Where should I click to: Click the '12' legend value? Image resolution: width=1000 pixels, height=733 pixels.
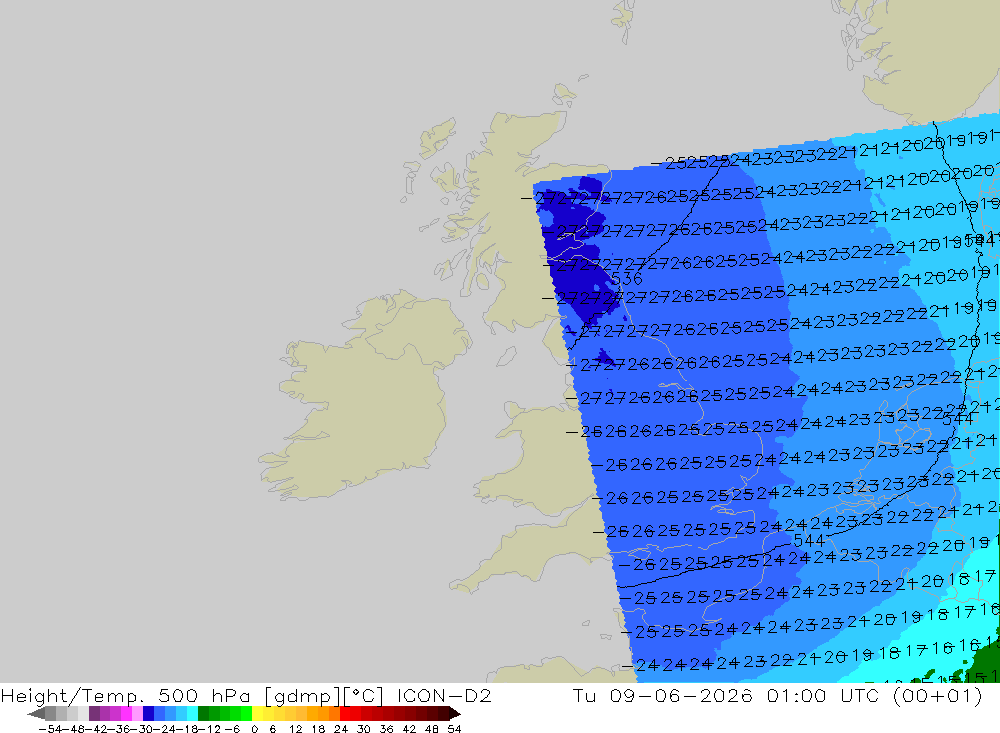[x=295, y=729]
